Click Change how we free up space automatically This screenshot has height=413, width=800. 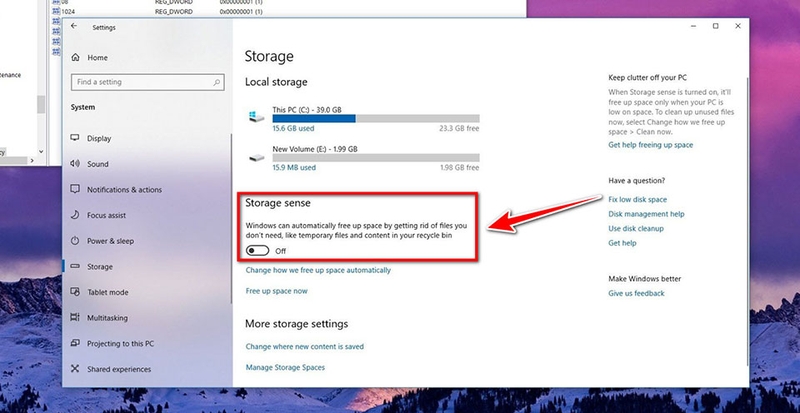point(318,270)
